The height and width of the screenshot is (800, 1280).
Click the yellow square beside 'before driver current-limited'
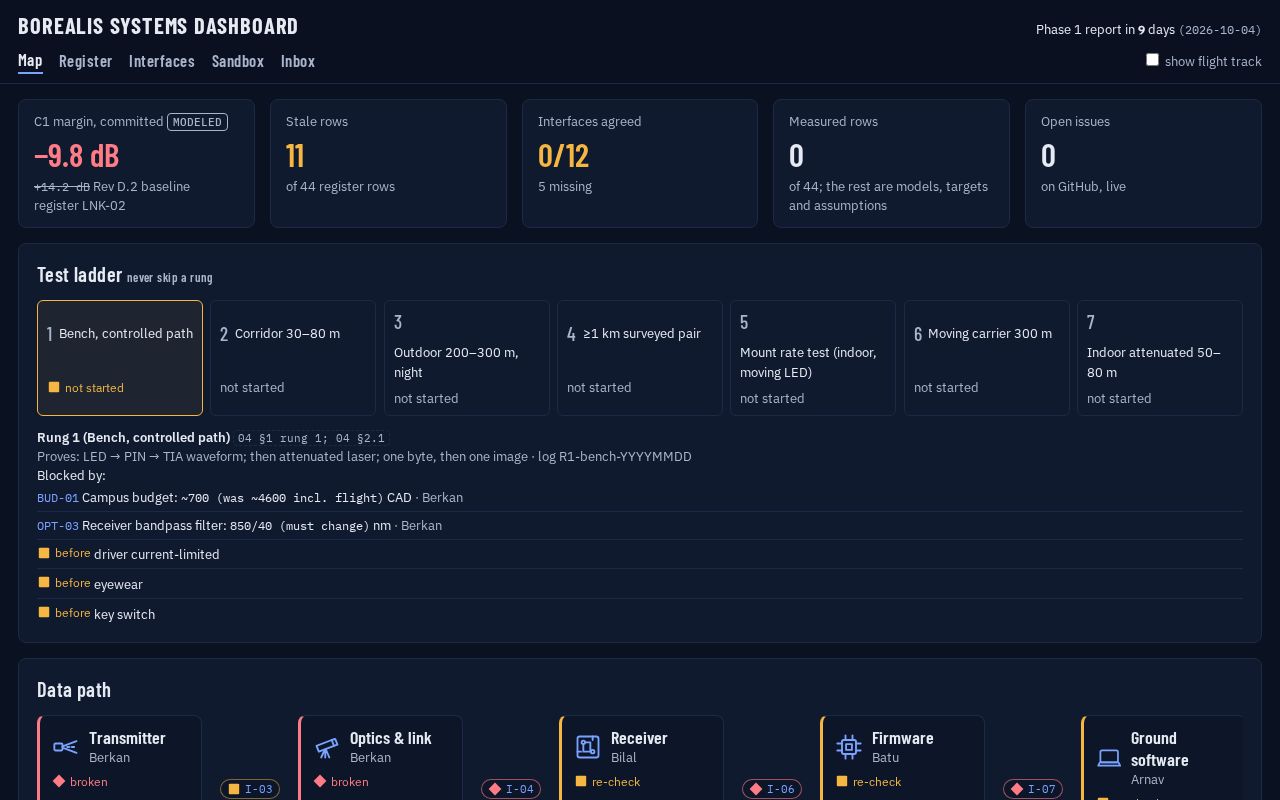(44, 553)
